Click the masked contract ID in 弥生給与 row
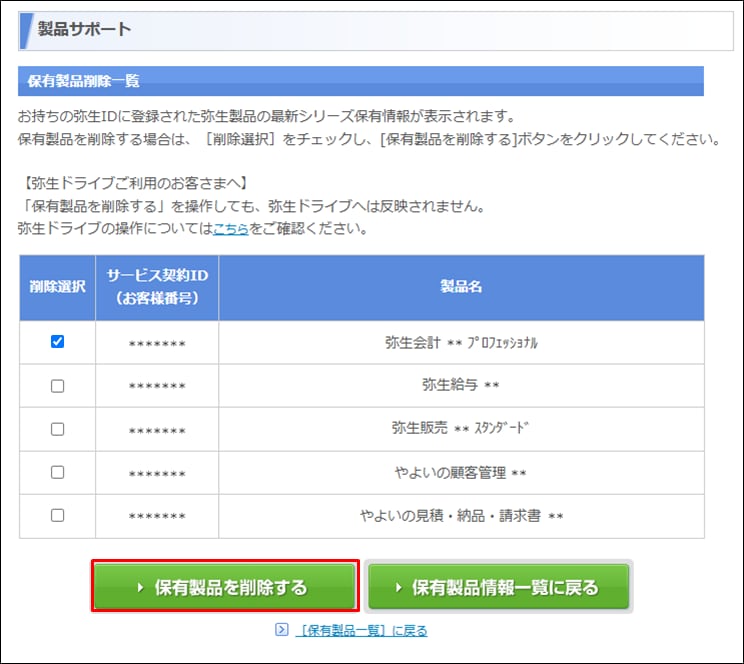This screenshot has height=664, width=744. click(157, 386)
